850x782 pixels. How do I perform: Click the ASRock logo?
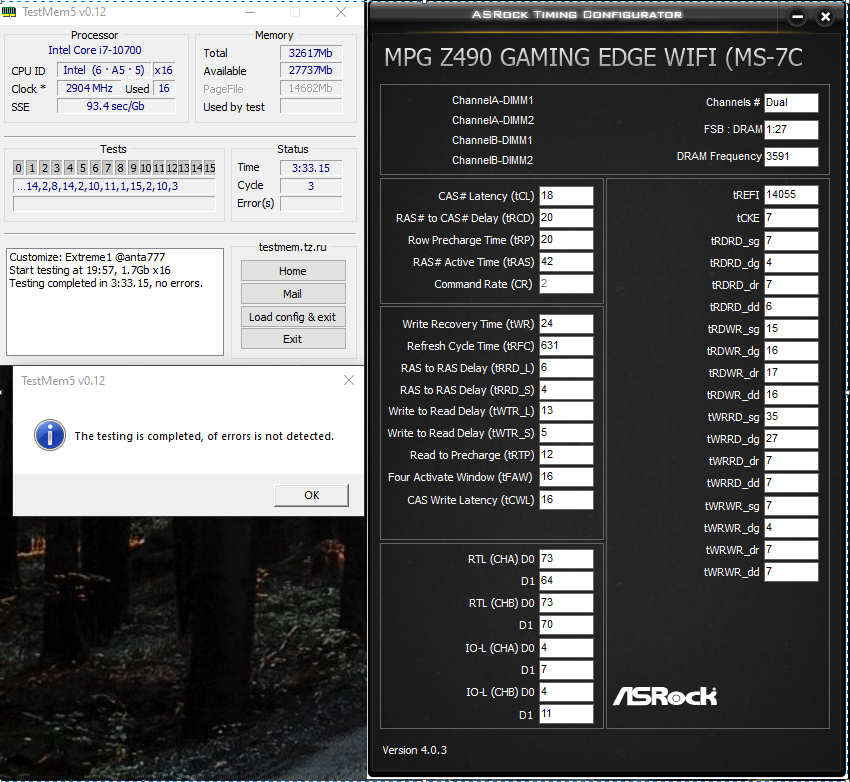click(665, 696)
